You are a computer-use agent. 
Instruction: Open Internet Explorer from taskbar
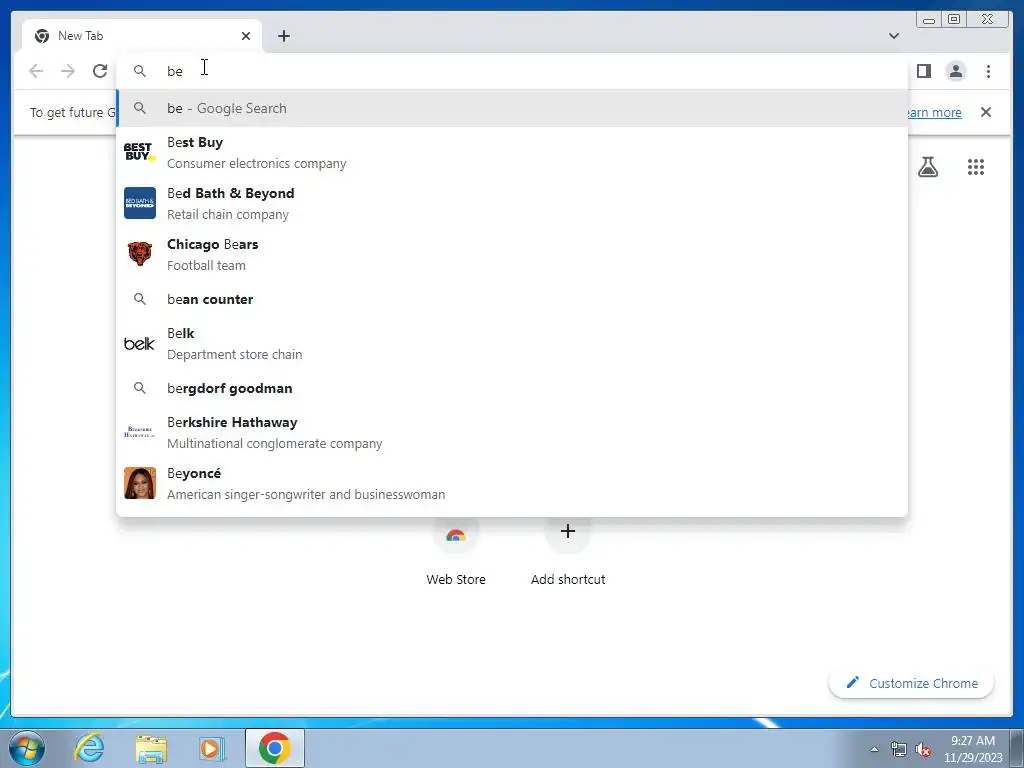point(89,748)
